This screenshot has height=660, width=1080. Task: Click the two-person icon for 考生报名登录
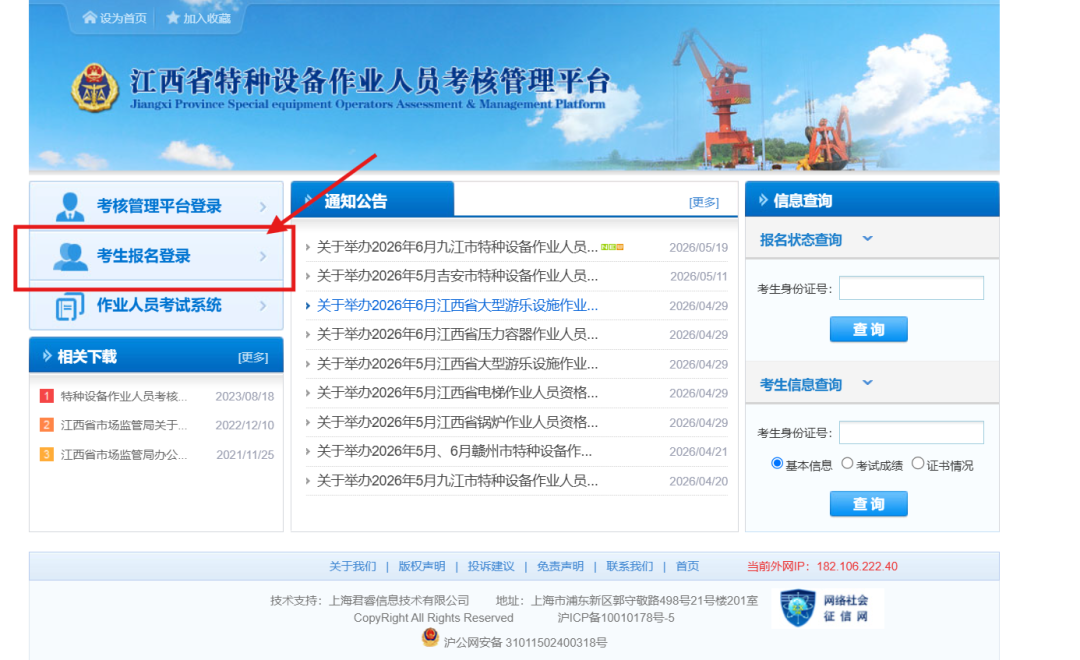click(70, 257)
